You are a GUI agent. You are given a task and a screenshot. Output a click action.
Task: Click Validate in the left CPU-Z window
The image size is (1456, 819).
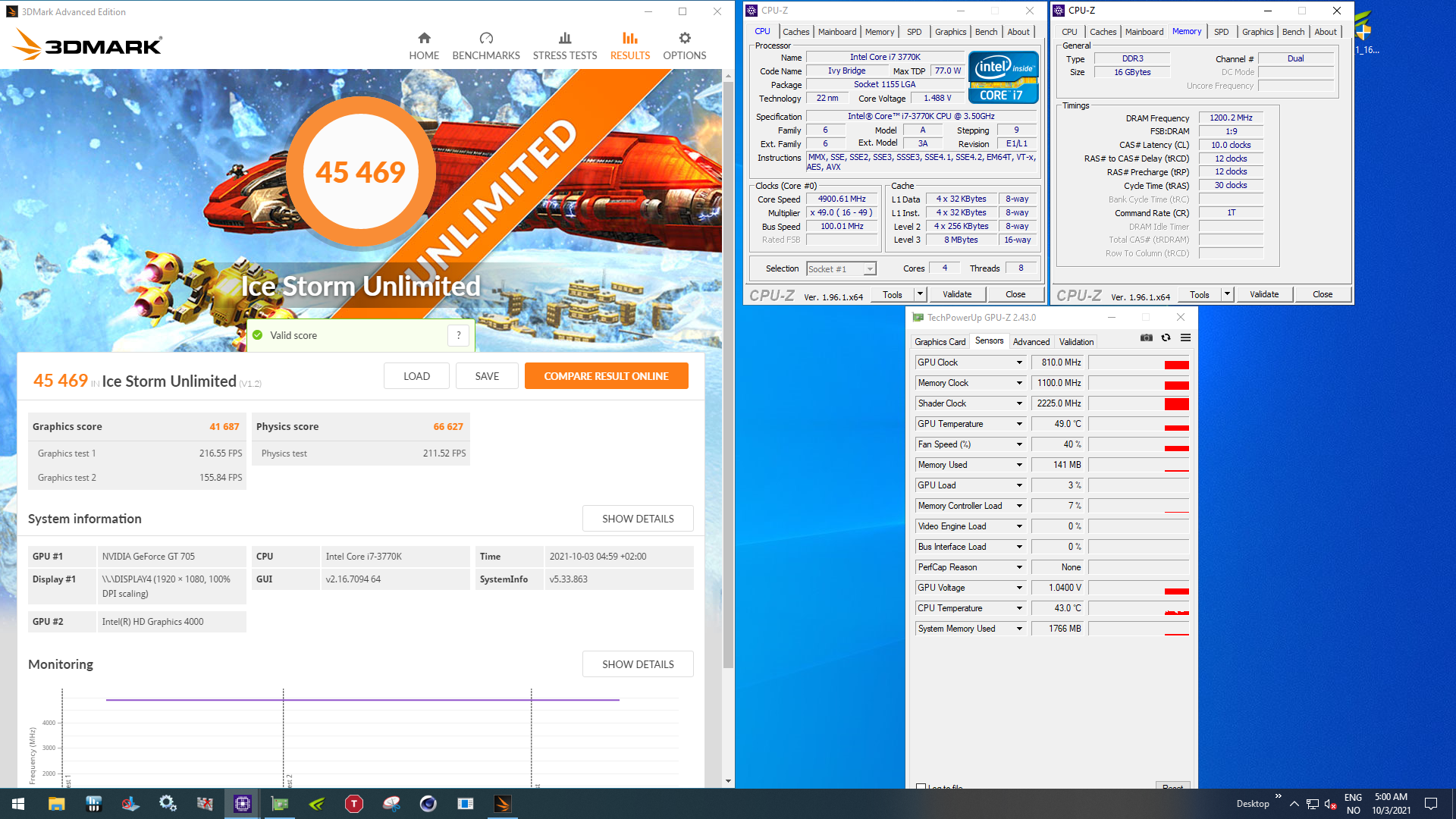click(x=957, y=294)
